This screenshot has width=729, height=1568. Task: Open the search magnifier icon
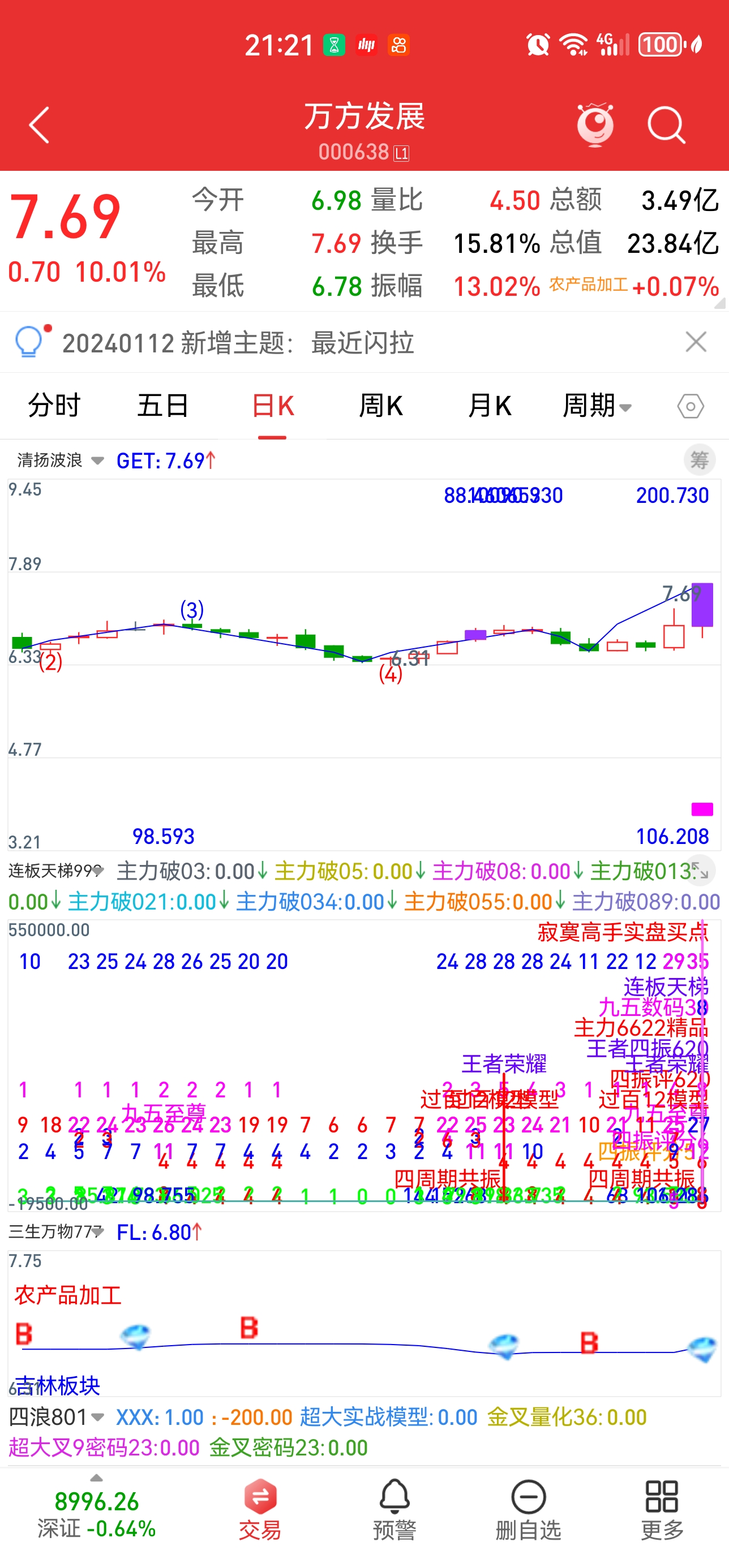point(666,126)
